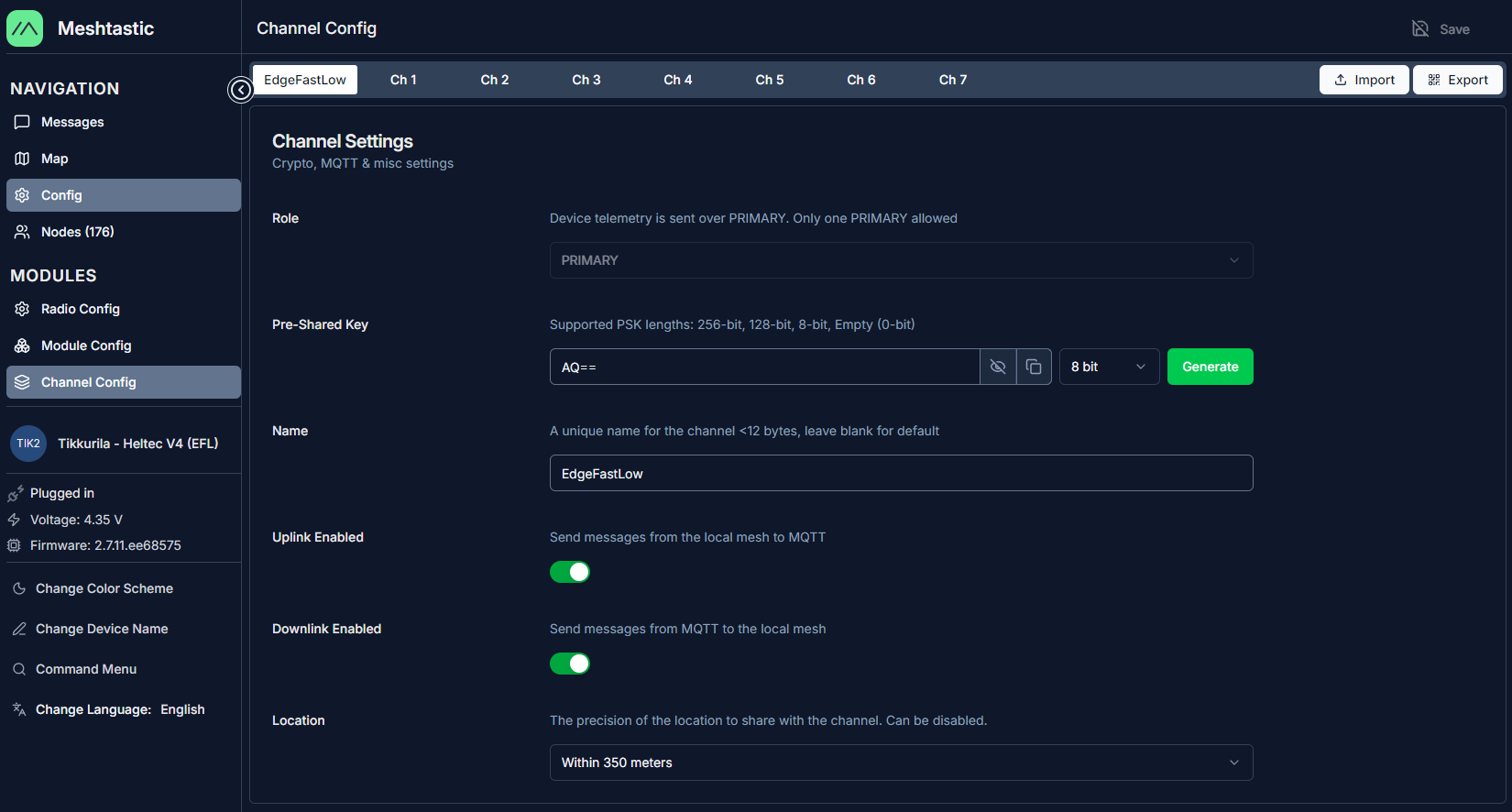Open the Within 350 meters location dropdown
1512x812 pixels.
(x=901, y=763)
